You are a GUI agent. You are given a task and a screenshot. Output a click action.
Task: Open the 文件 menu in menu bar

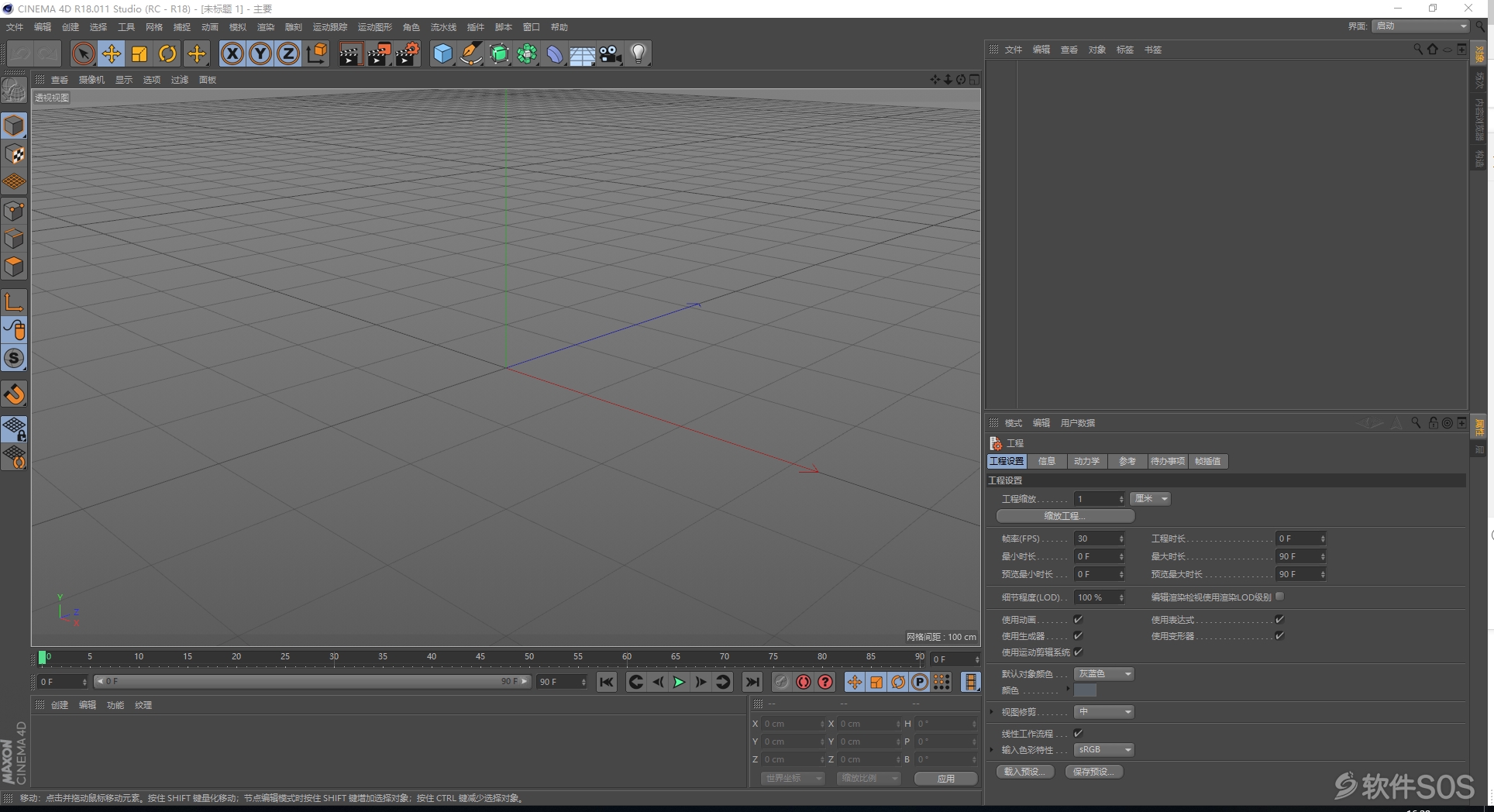(15, 27)
